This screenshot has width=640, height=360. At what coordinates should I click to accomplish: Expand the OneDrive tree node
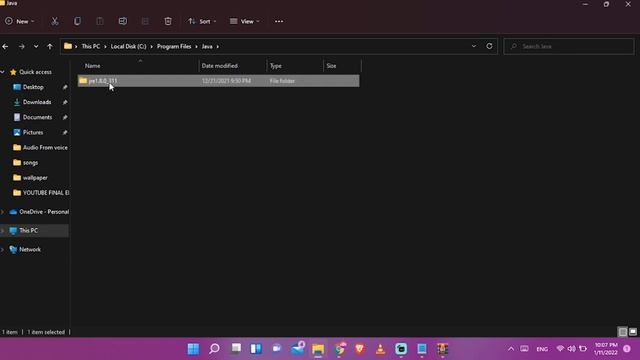click(x=3, y=212)
